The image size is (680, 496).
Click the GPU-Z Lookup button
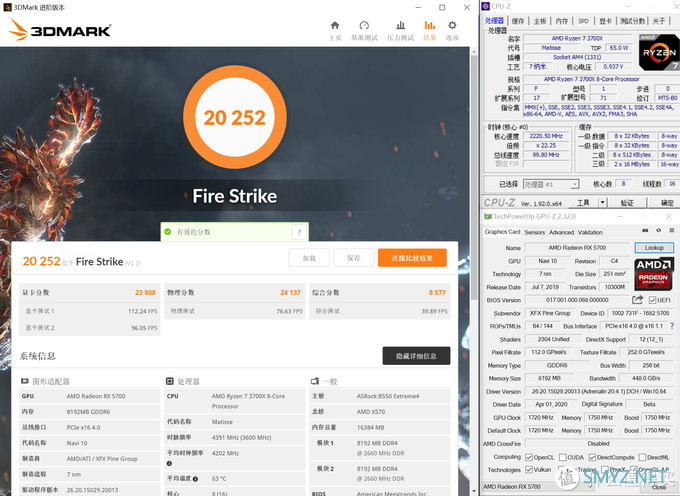point(654,248)
